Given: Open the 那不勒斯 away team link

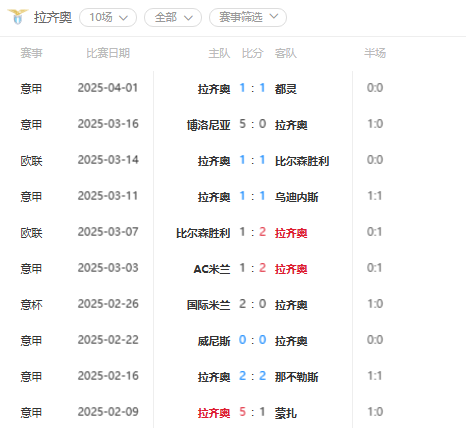Looking at the screenshot, I should point(296,377).
